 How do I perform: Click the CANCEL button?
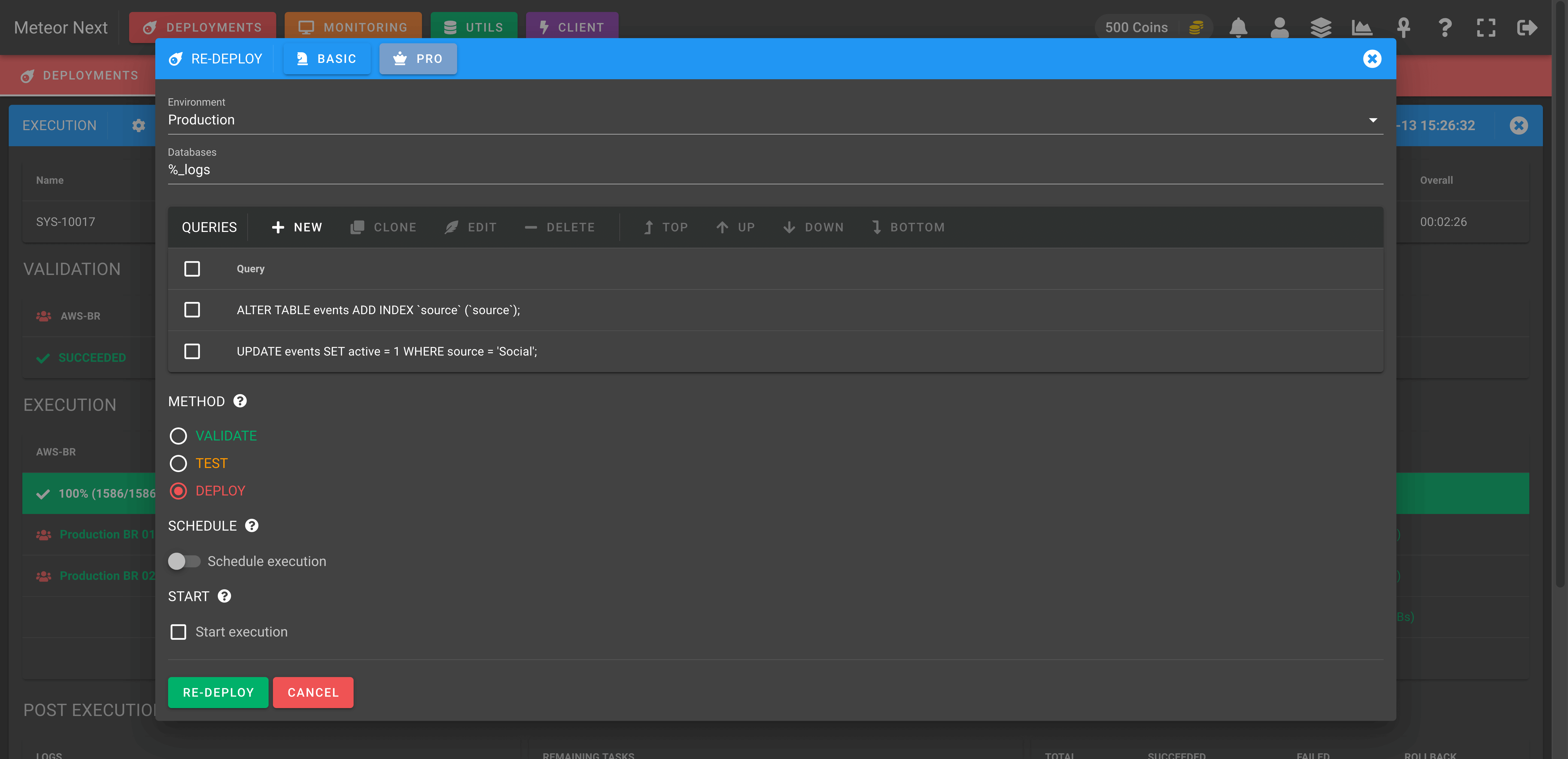313,692
